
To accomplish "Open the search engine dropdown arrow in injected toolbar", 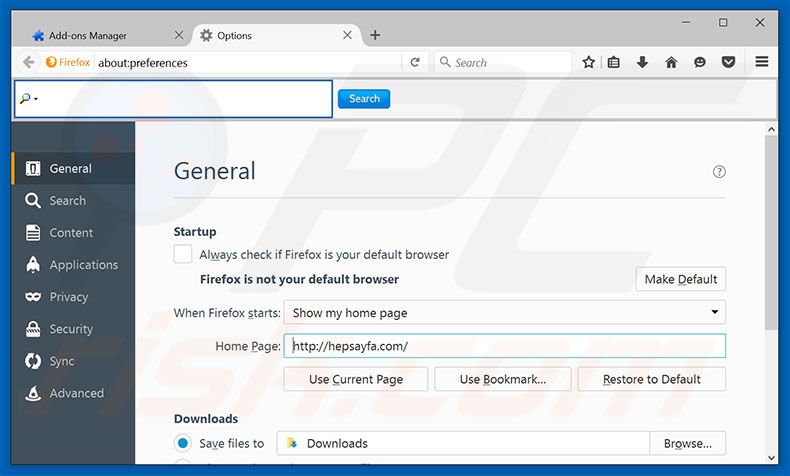I will click(36, 99).
